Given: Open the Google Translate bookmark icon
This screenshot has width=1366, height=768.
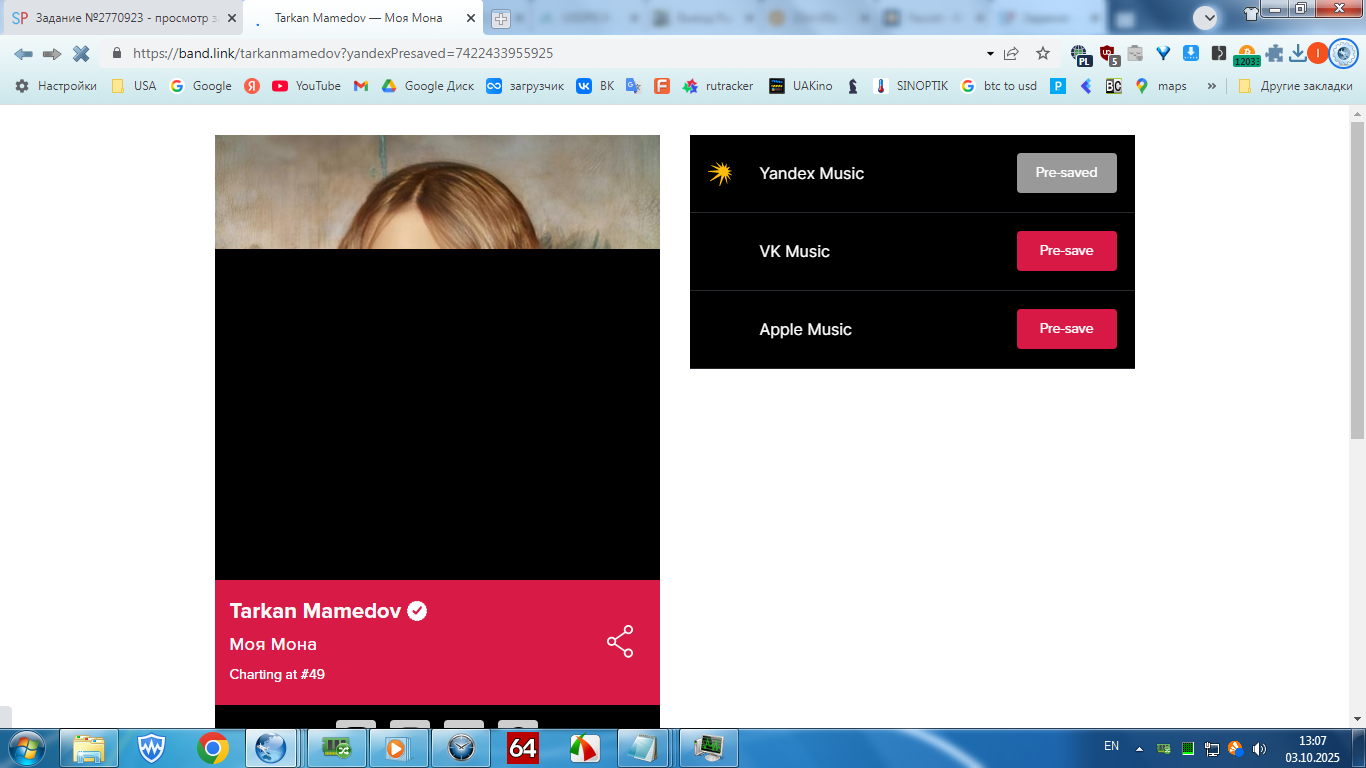Looking at the screenshot, I should pyautogui.click(x=633, y=86).
